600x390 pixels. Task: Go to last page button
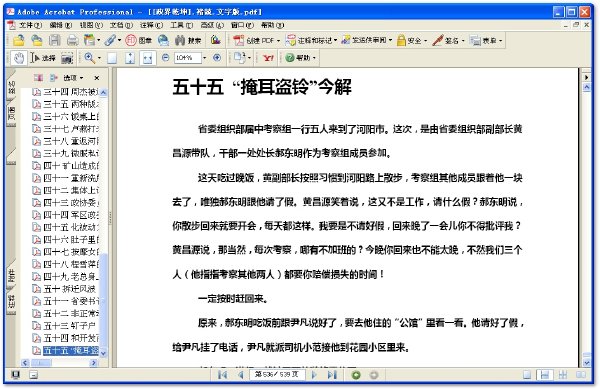point(332,375)
